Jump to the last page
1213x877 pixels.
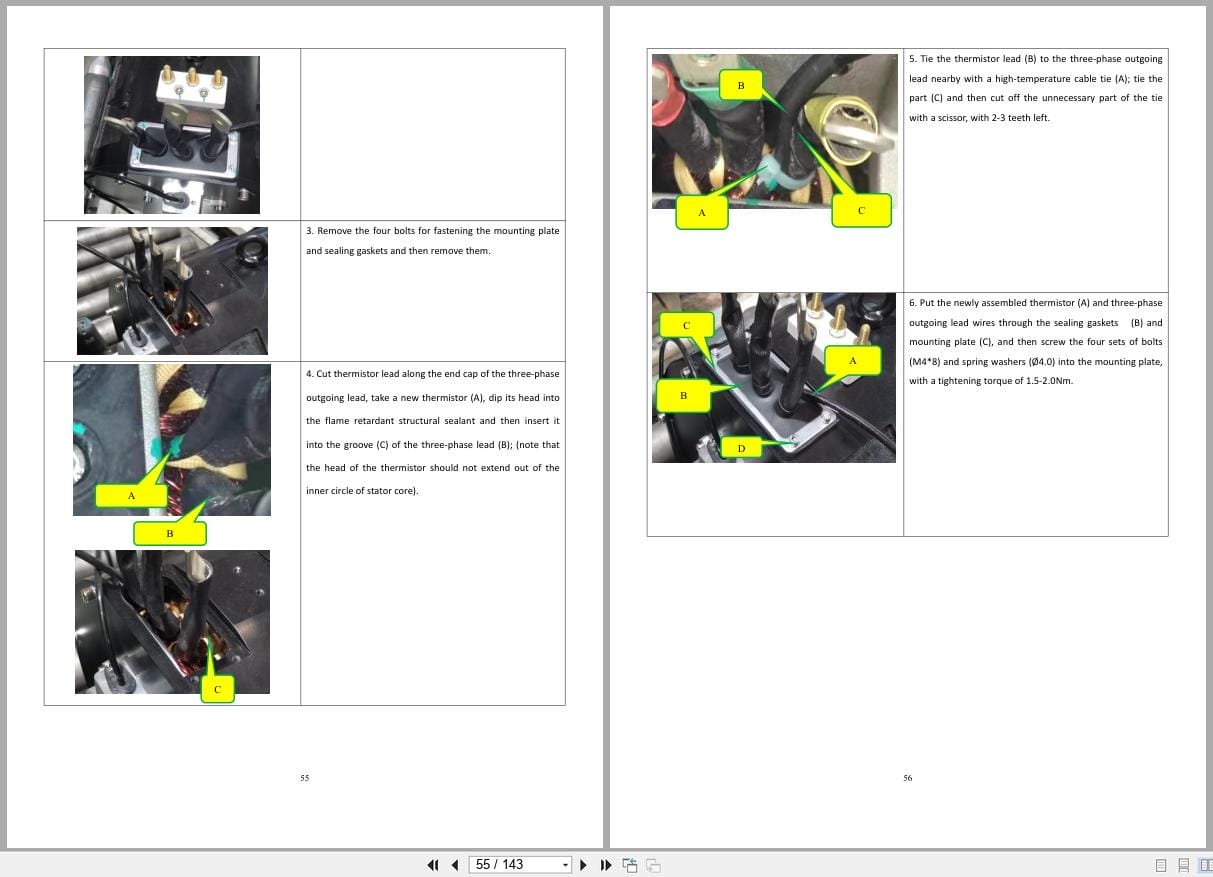click(x=605, y=865)
